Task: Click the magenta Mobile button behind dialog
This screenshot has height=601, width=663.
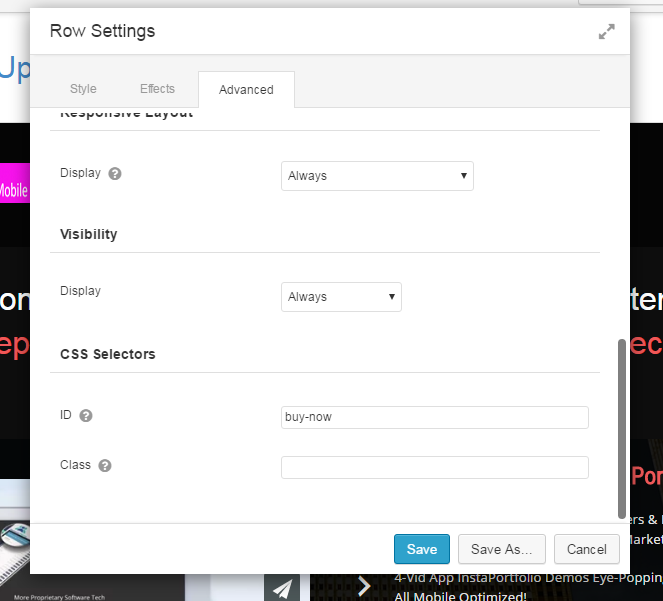Action: point(14,190)
